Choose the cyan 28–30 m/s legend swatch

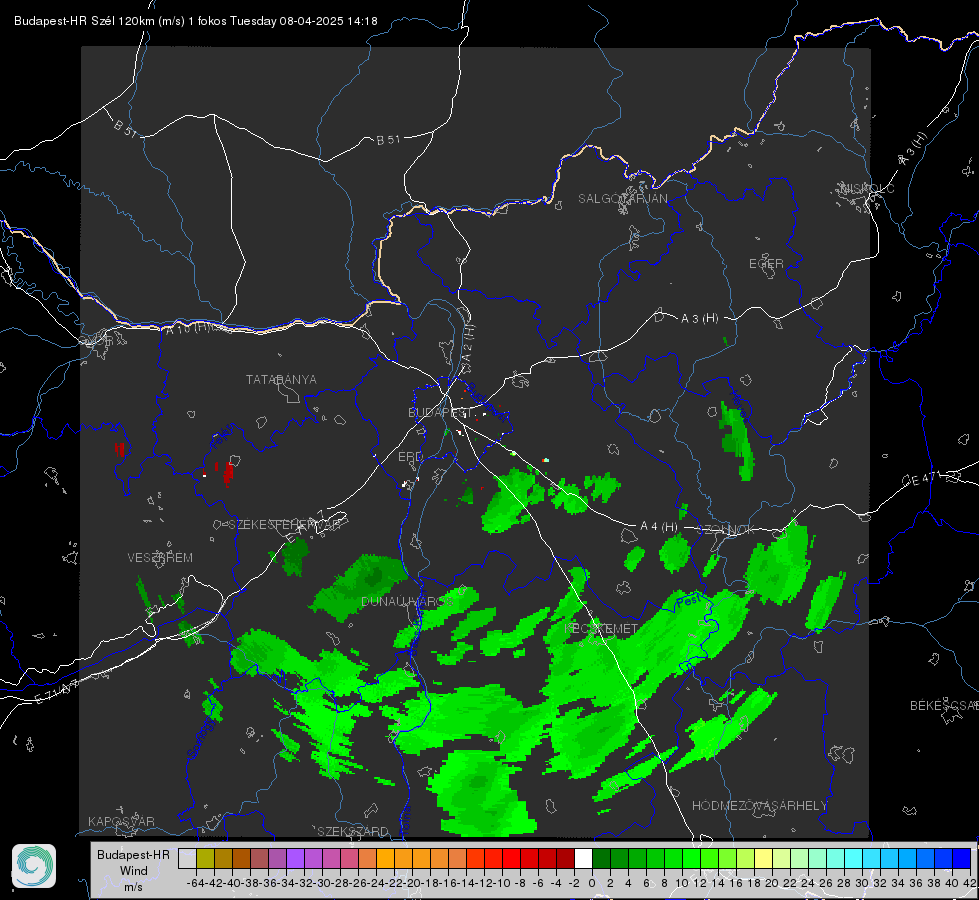(854, 858)
